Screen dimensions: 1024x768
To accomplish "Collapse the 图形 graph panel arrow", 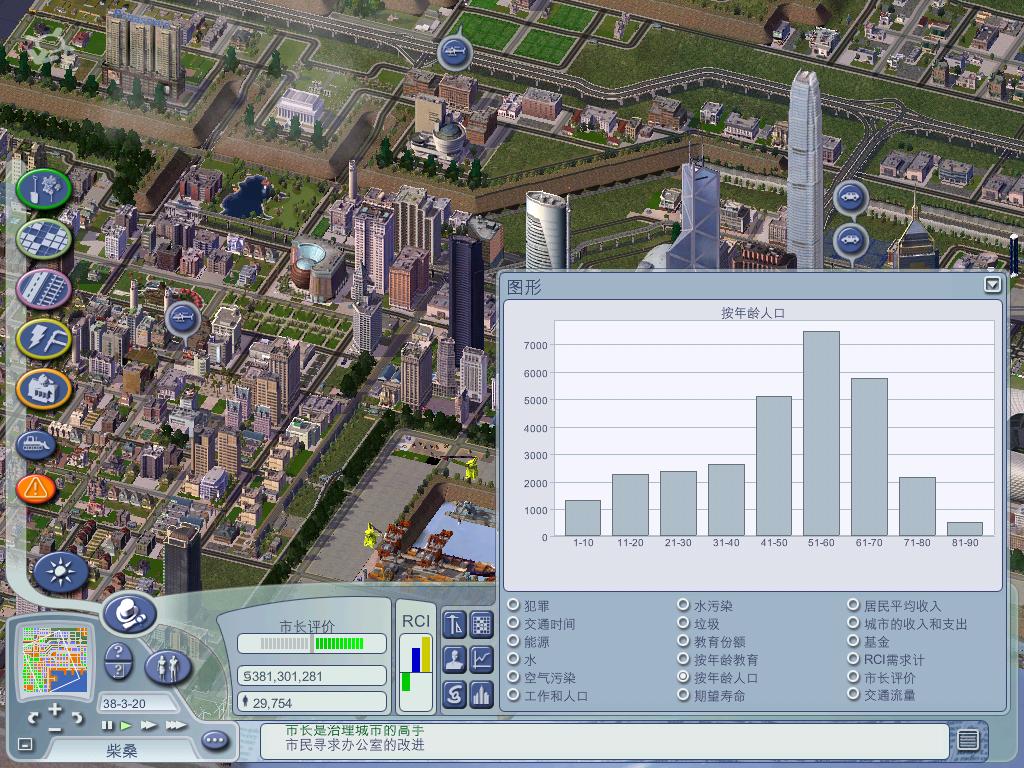I will pos(992,285).
